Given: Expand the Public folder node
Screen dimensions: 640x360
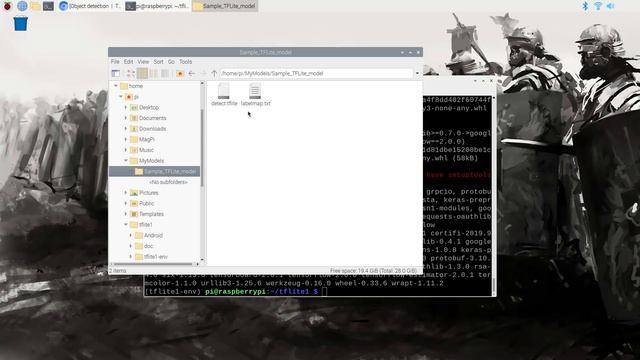Looking at the screenshot, I should click(126, 203).
